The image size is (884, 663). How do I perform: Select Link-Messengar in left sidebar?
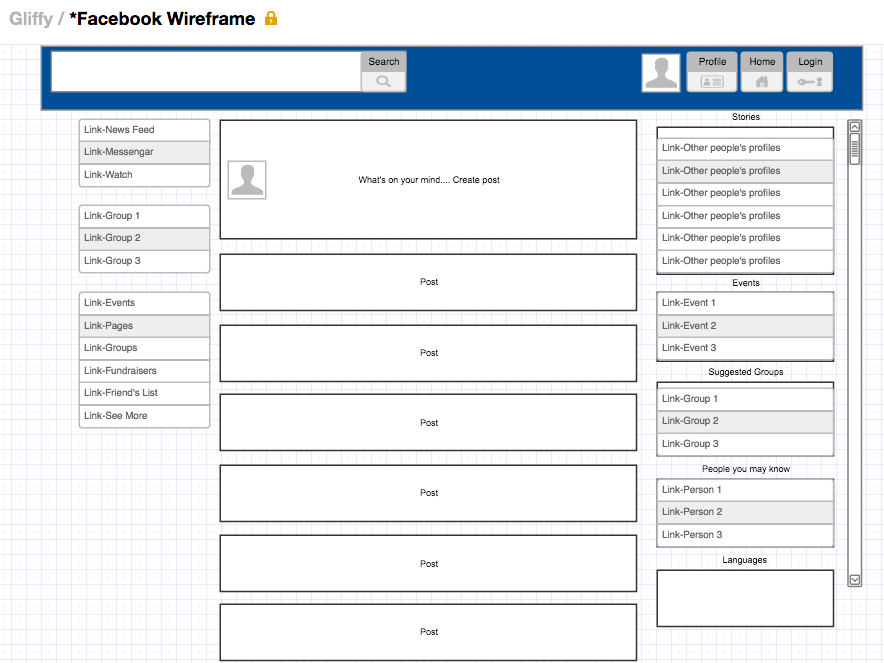pyautogui.click(x=144, y=152)
